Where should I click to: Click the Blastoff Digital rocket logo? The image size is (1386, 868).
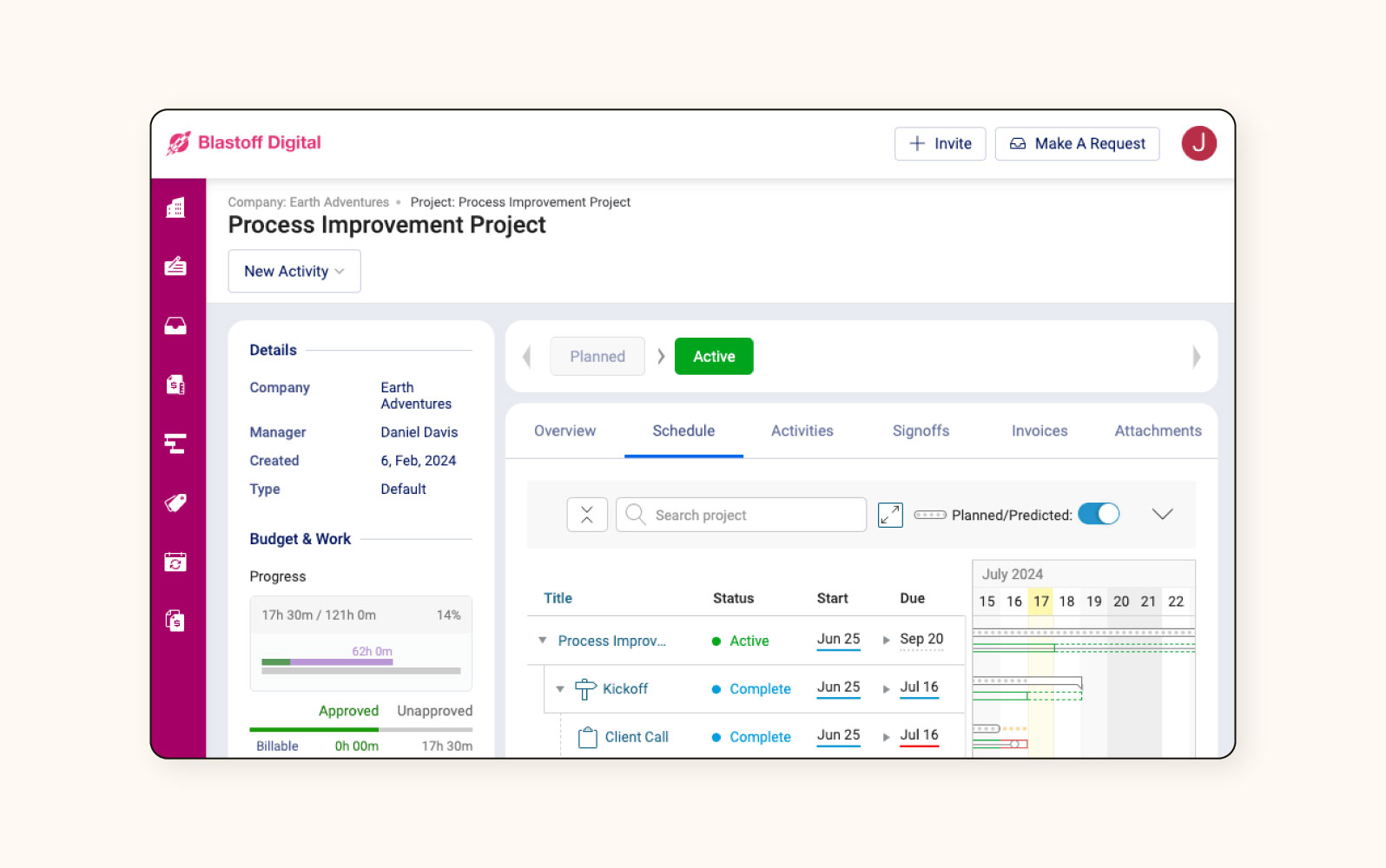(179, 143)
